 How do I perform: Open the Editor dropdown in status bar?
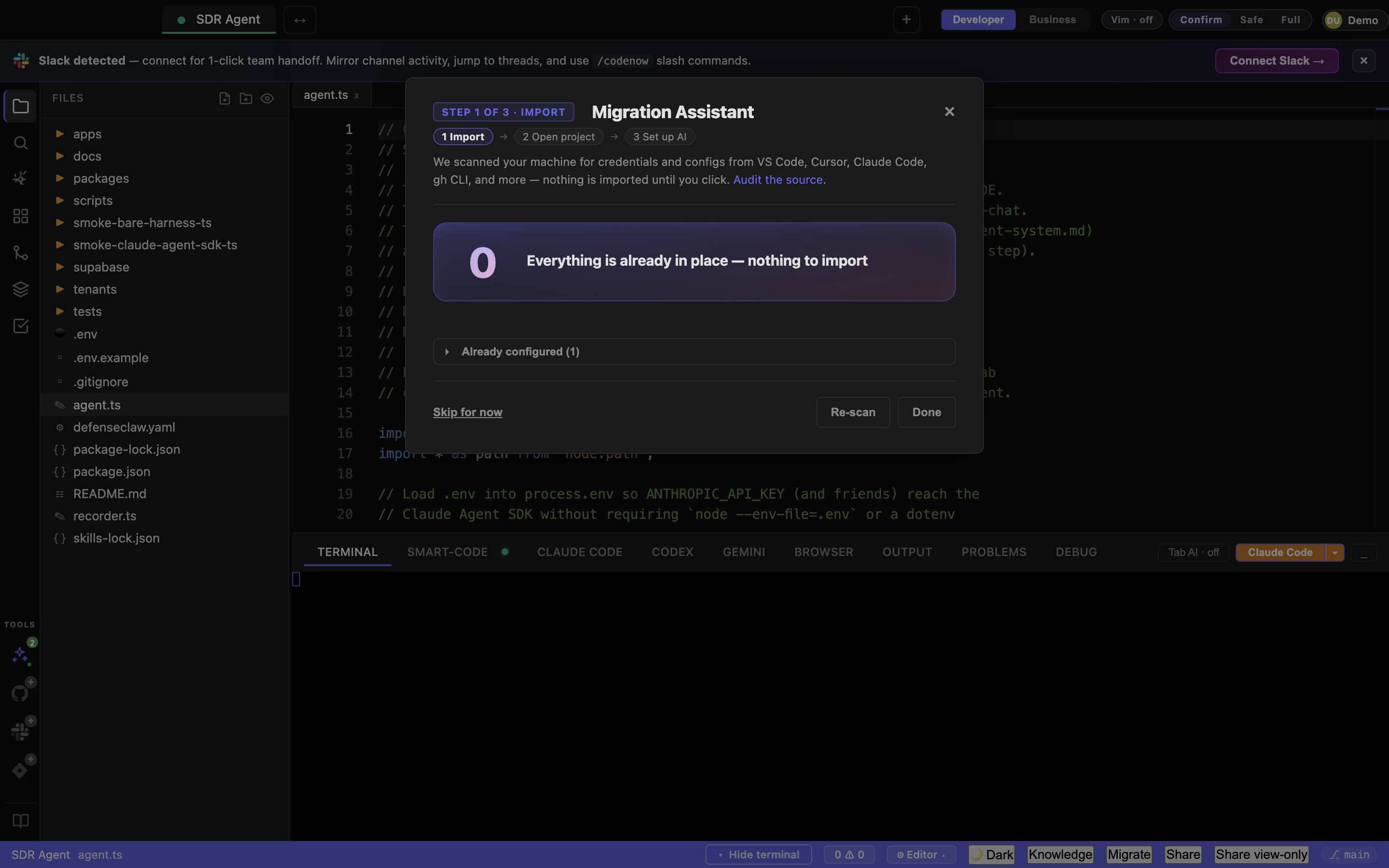[921, 854]
